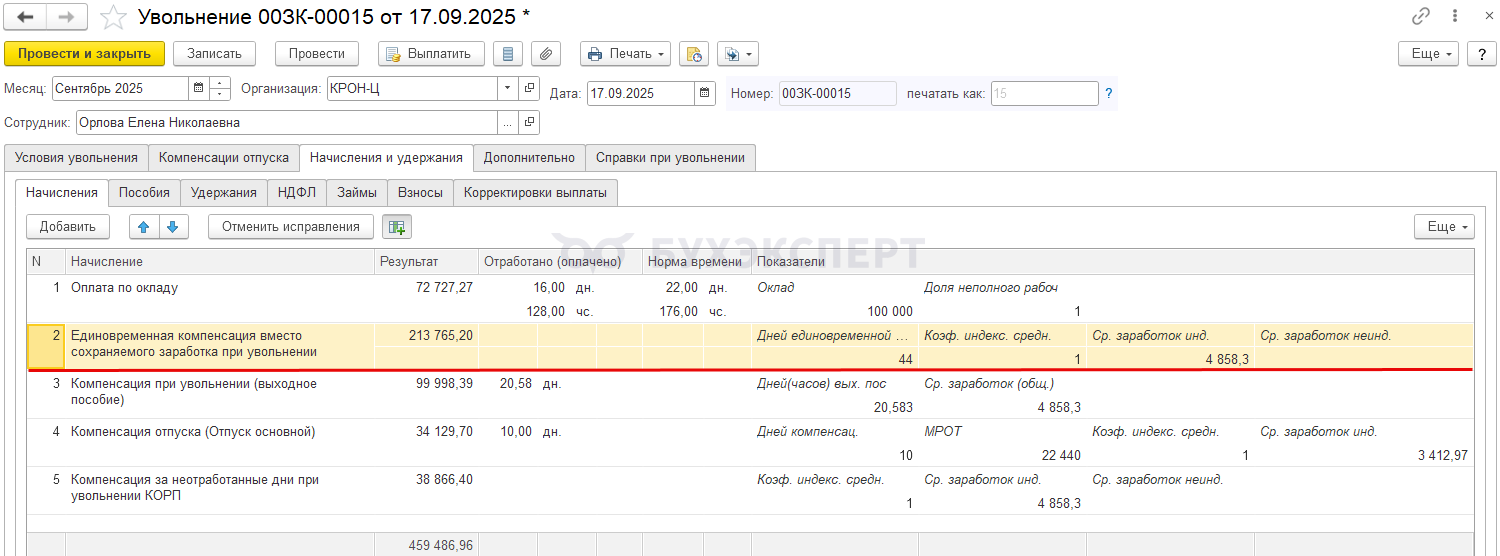Open the date calendar picker

[705, 93]
